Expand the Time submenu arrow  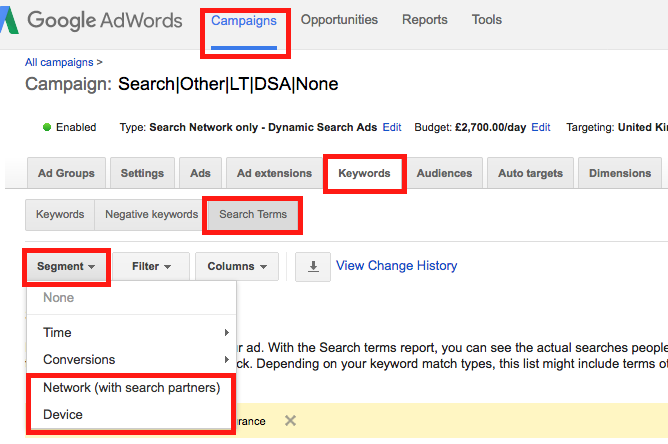click(x=227, y=332)
